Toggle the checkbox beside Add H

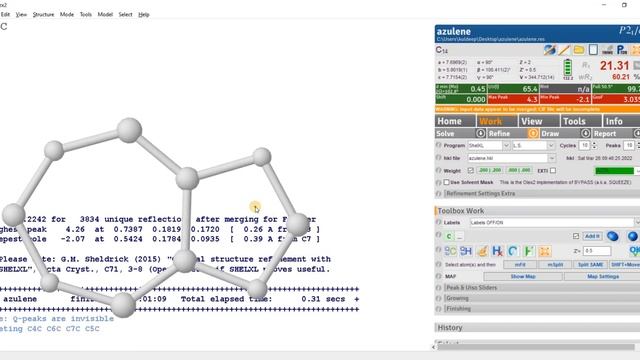(x=576, y=236)
